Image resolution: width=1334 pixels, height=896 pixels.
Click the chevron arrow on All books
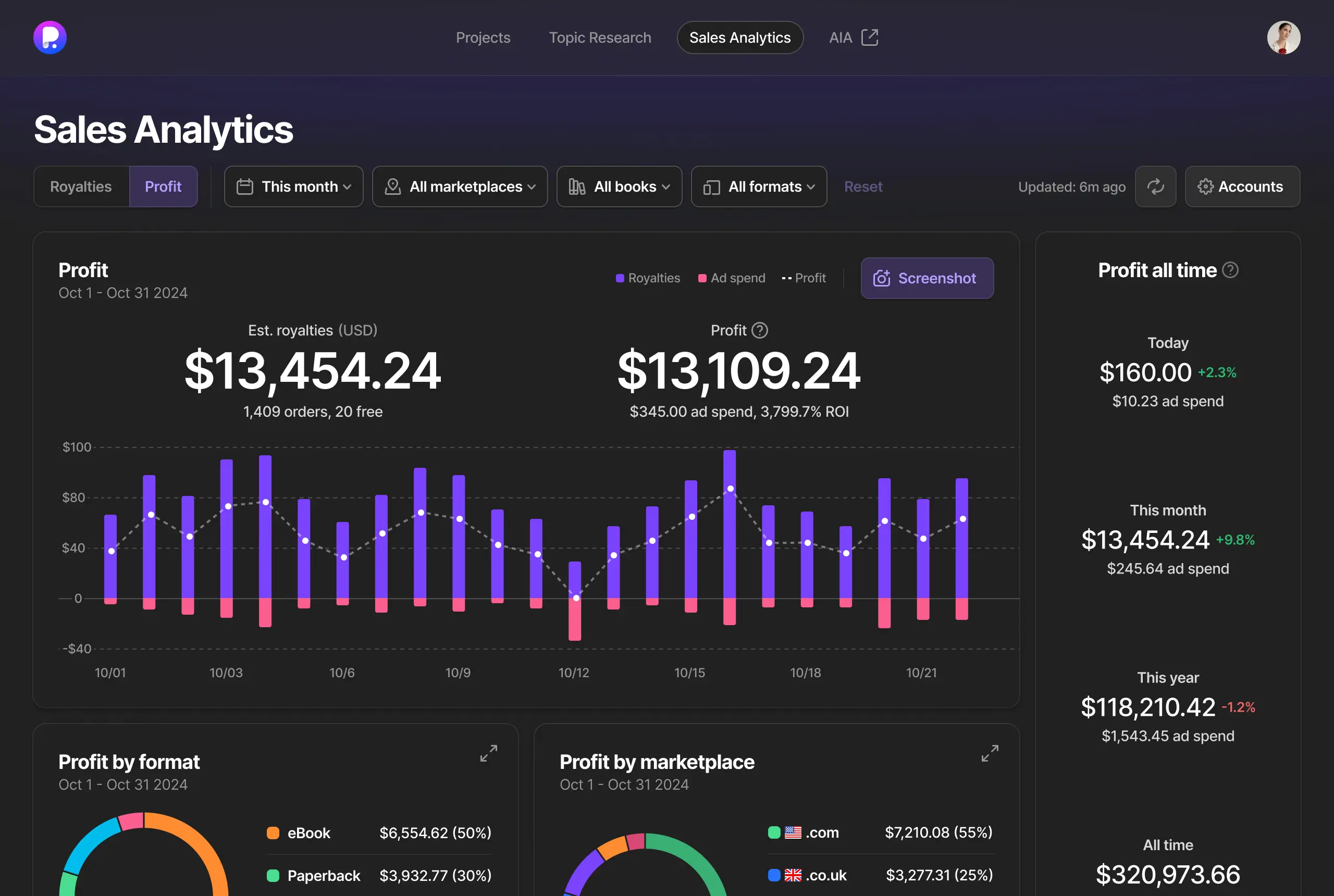[666, 187]
